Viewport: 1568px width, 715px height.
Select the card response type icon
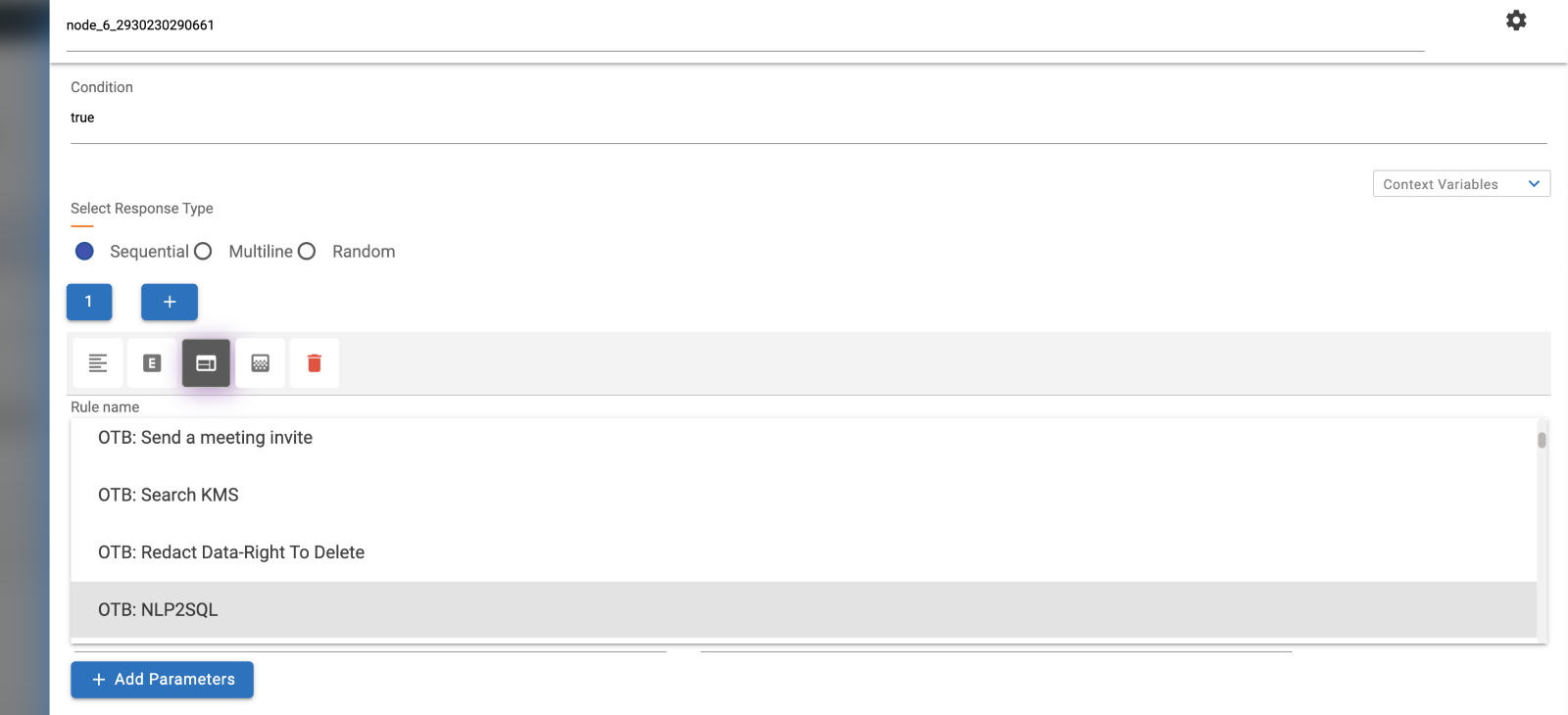click(206, 362)
